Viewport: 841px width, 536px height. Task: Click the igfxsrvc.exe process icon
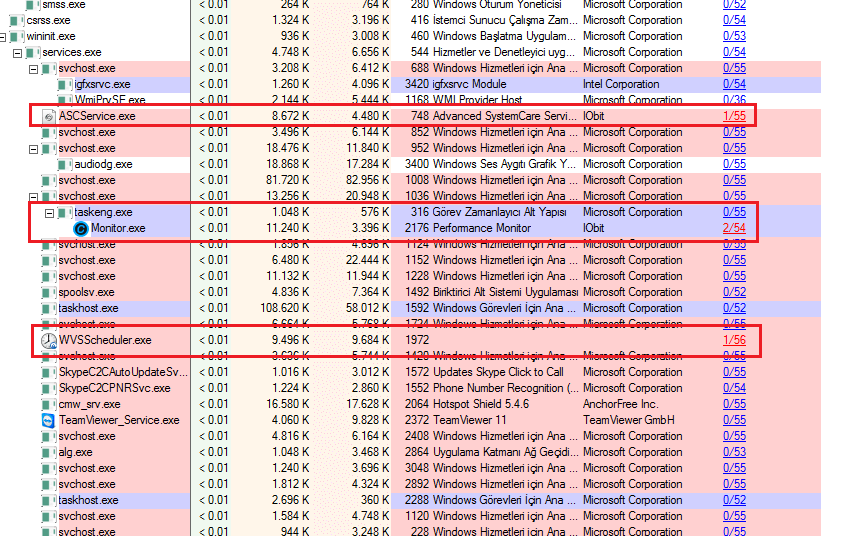tap(65, 84)
